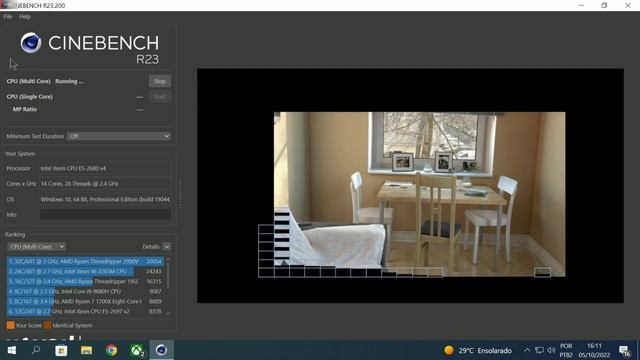Image resolution: width=640 pixels, height=360 pixels.
Task: Click the Processor name field
Action: (x=105, y=168)
